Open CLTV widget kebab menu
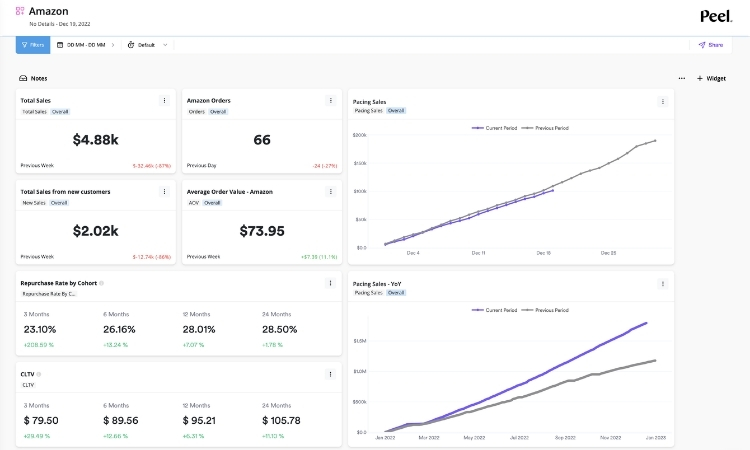The image size is (750, 450). [x=330, y=374]
